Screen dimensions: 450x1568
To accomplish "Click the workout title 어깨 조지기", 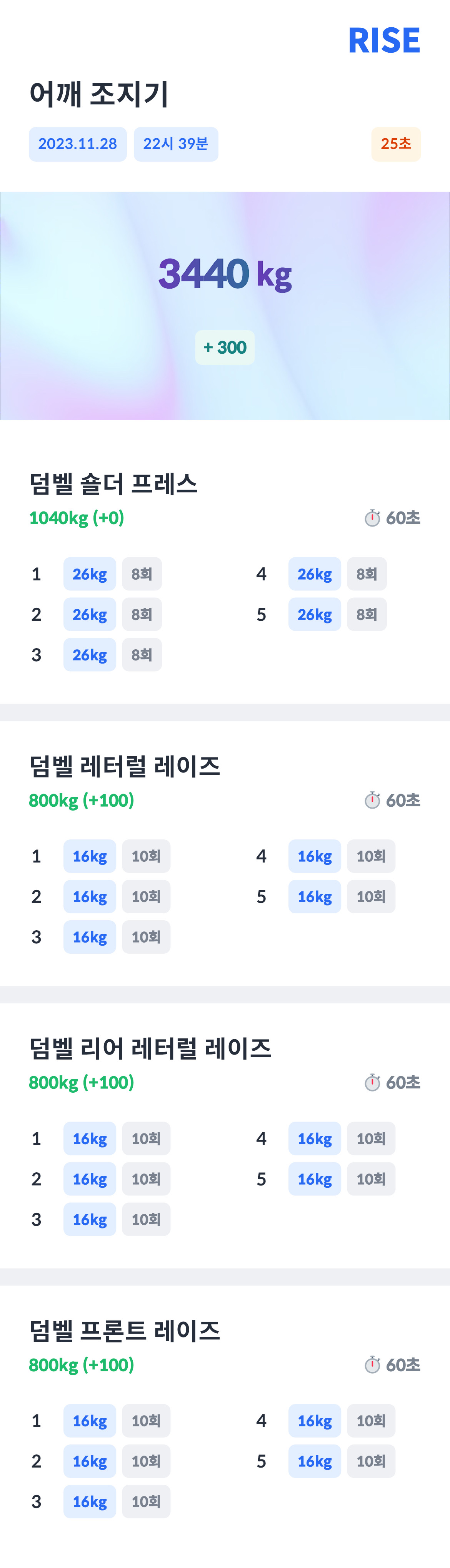I will tap(98, 95).
